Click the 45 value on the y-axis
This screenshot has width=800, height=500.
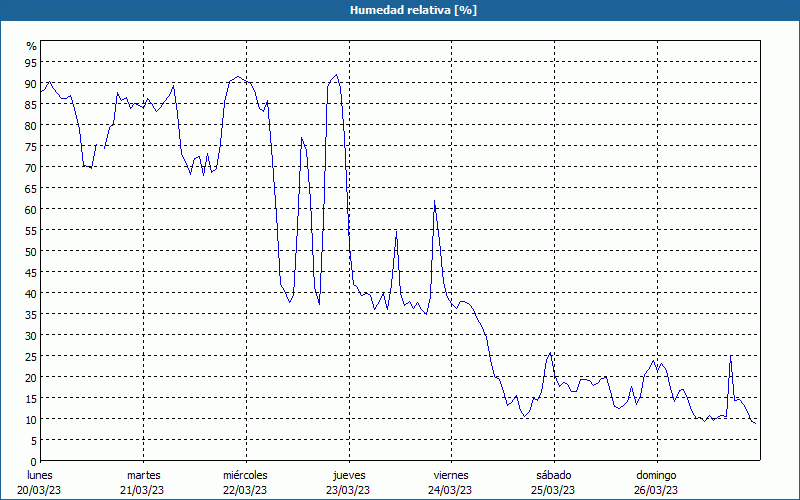pos(31,272)
